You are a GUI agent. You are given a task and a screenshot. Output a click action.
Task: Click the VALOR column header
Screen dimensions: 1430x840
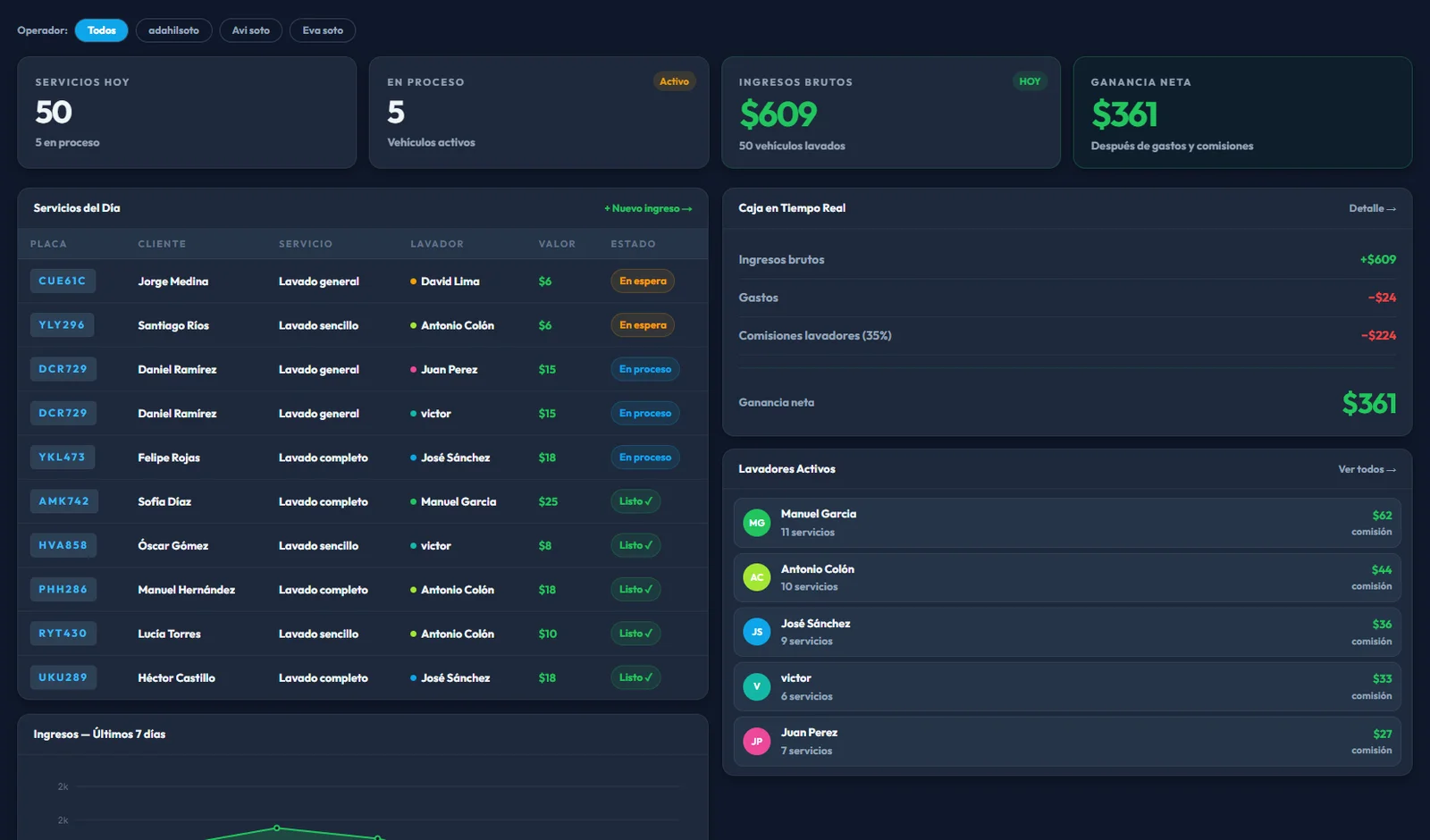tap(557, 244)
